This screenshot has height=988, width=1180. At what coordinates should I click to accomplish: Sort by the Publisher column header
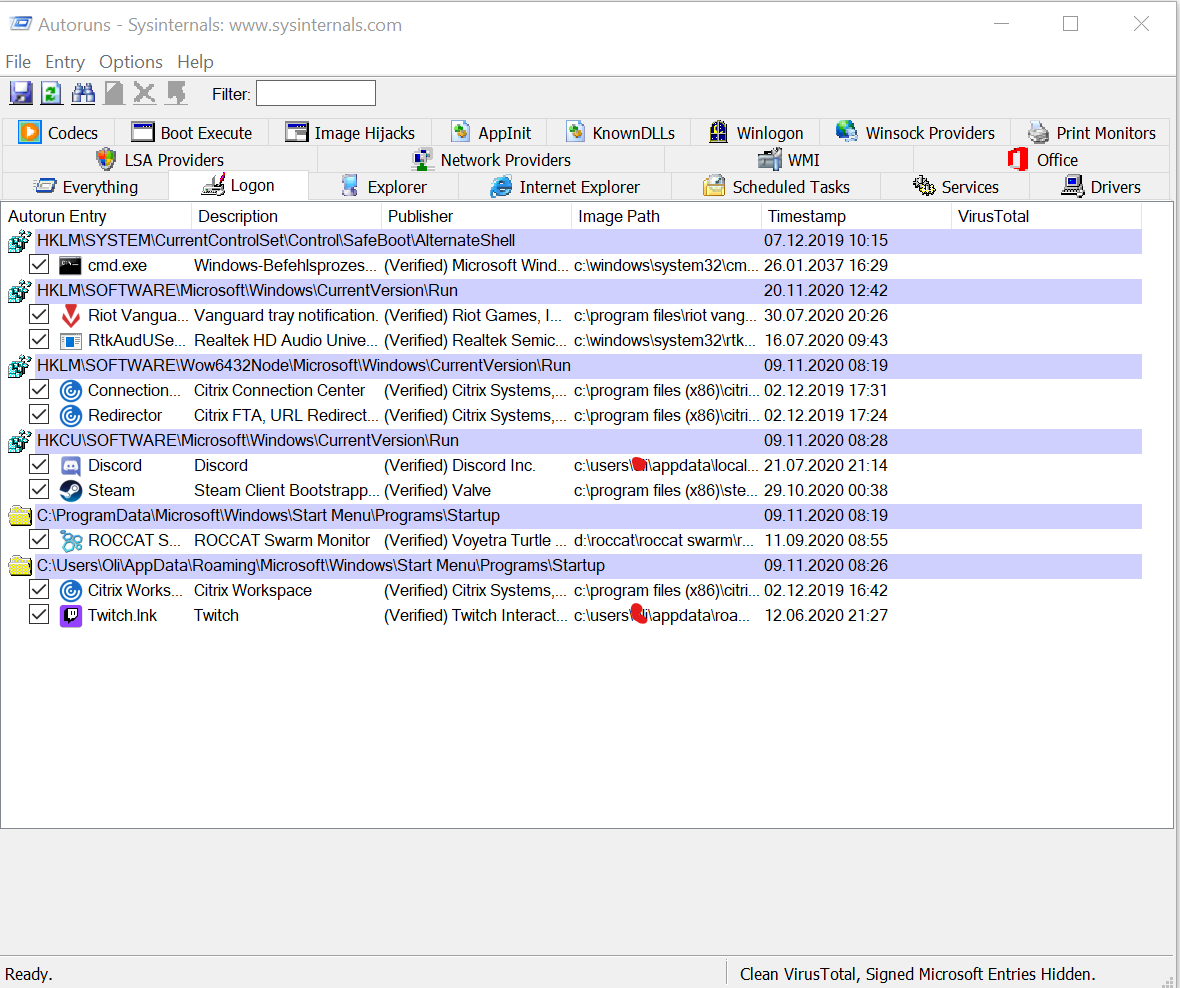coord(476,217)
